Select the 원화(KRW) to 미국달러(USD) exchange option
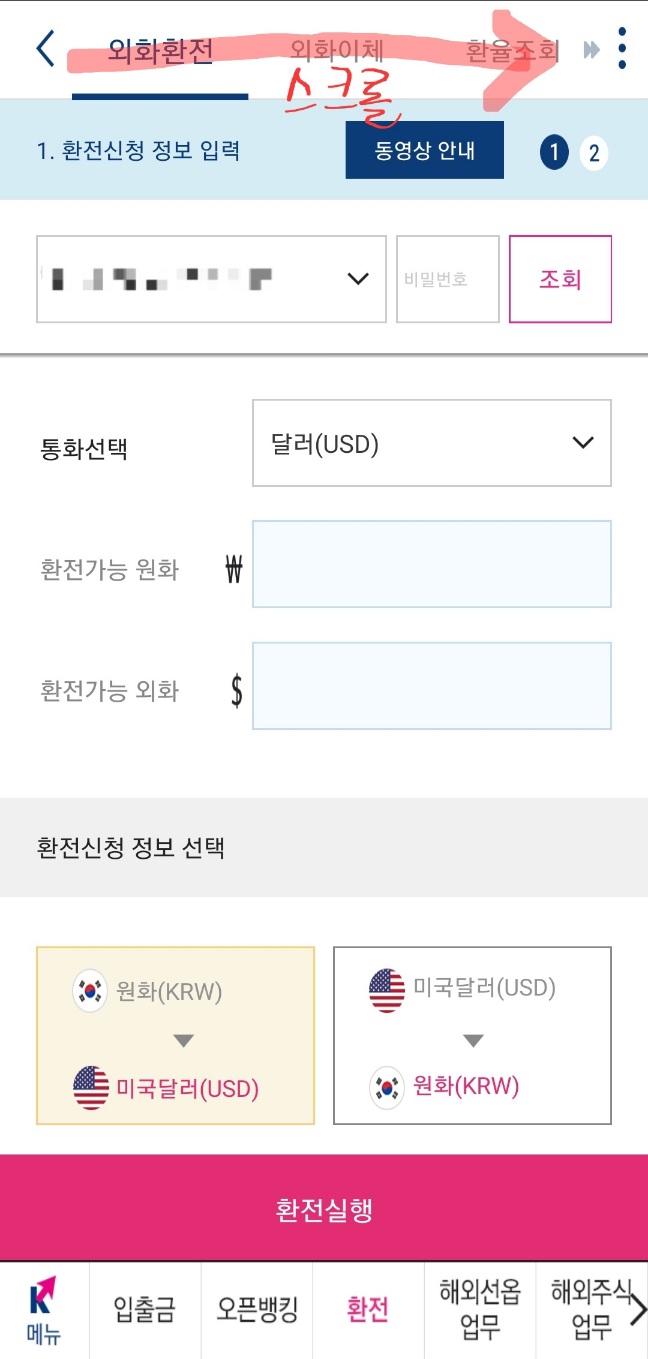 tap(175, 1035)
